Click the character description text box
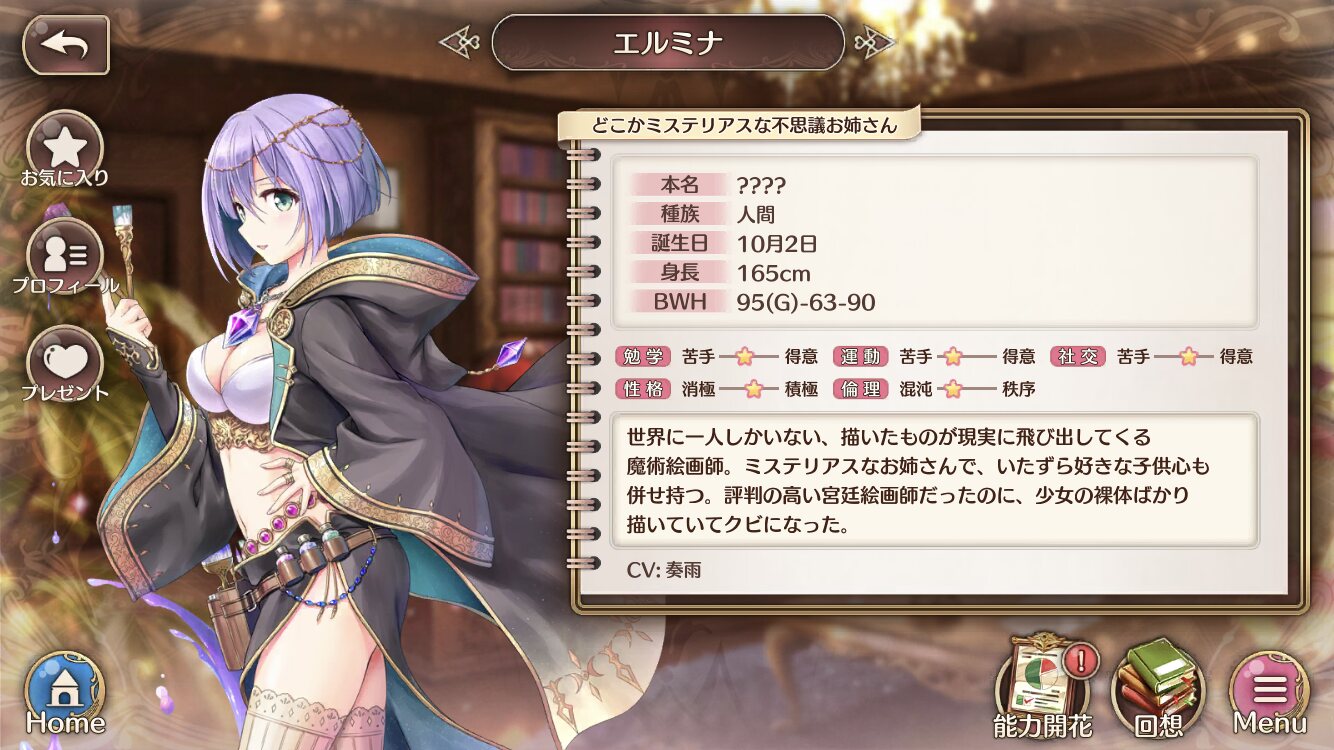Viewport: 1334px width, 750px height. click(x=934, y=480)
